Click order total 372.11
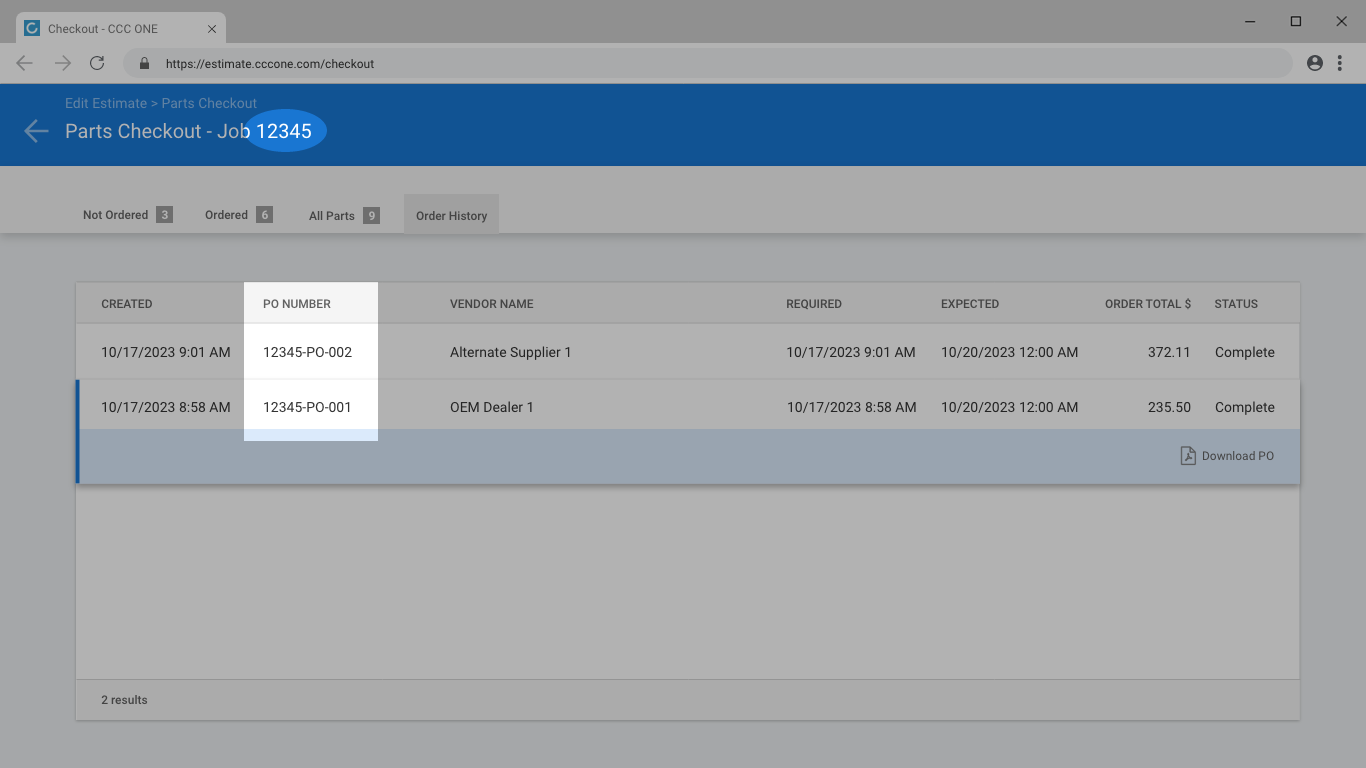This screenshot has width=1366, height=768. [1169, 352]
